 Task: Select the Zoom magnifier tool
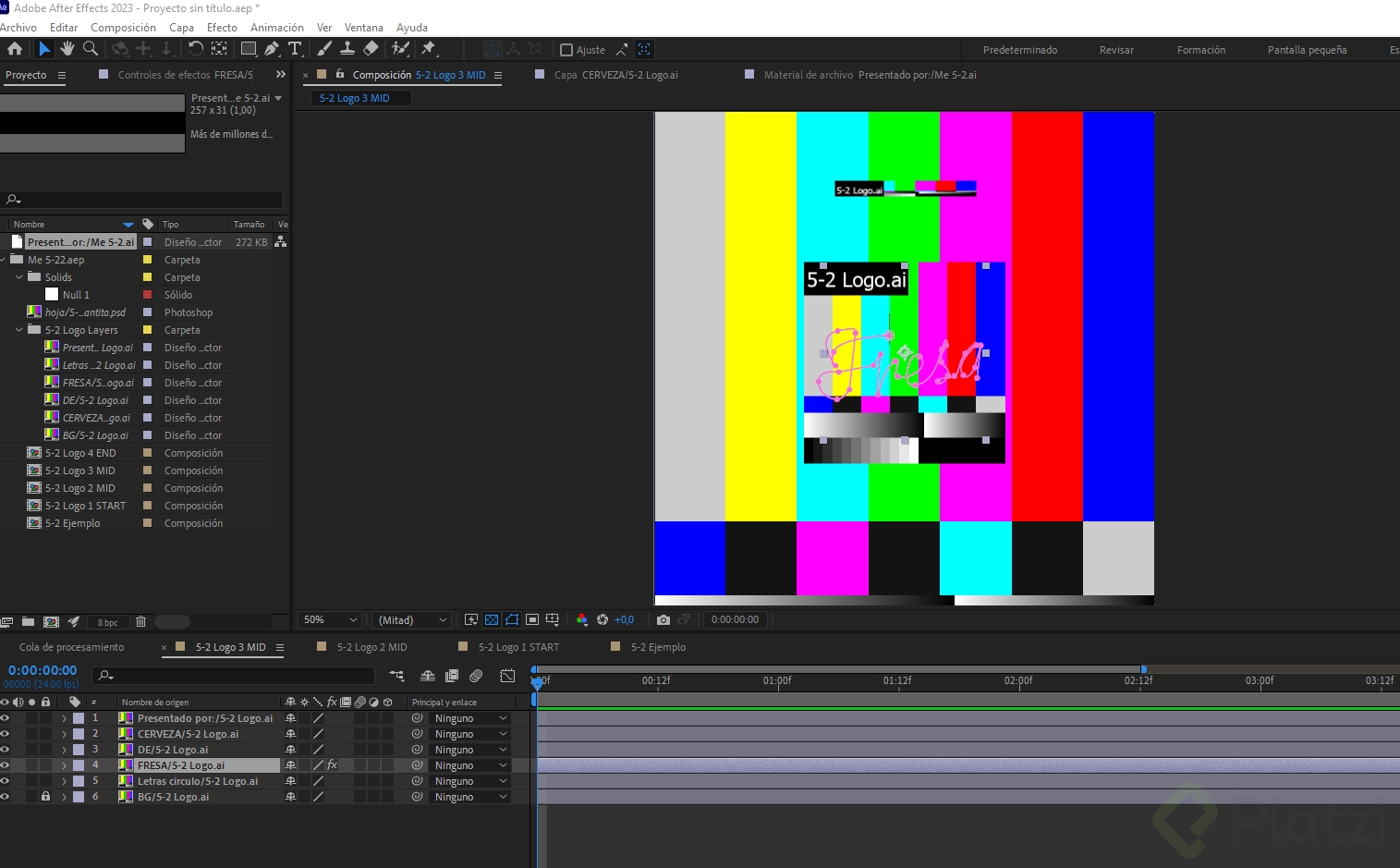point(91,49)
